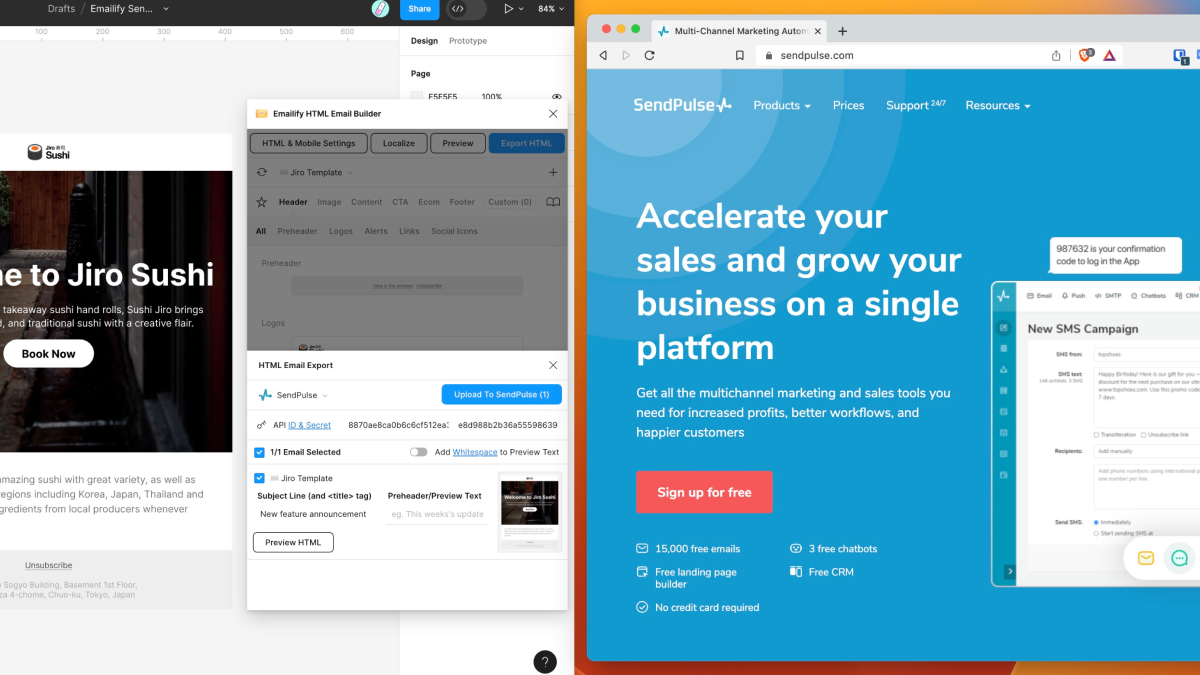Viewport: 1200px width, 675px height.
Task: Click the yellow envelope widget icon
Action: click(1146, 559)
